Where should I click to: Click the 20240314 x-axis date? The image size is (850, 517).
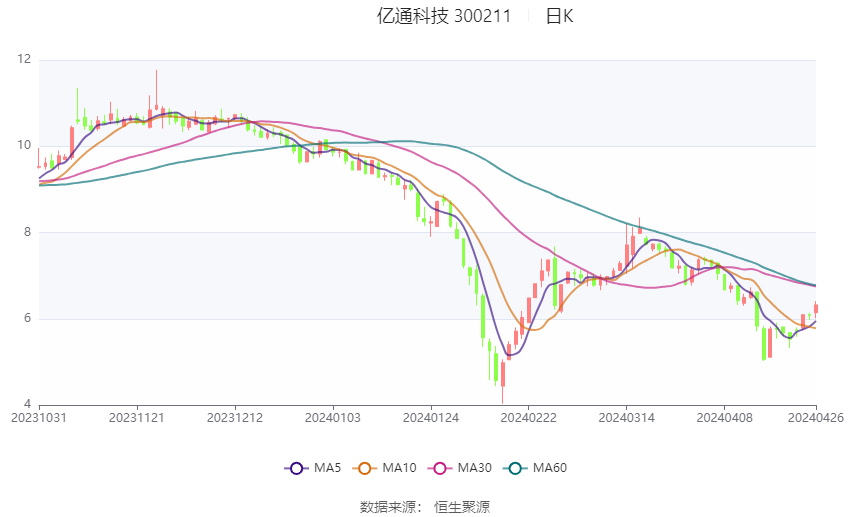[x=626, y=418]
